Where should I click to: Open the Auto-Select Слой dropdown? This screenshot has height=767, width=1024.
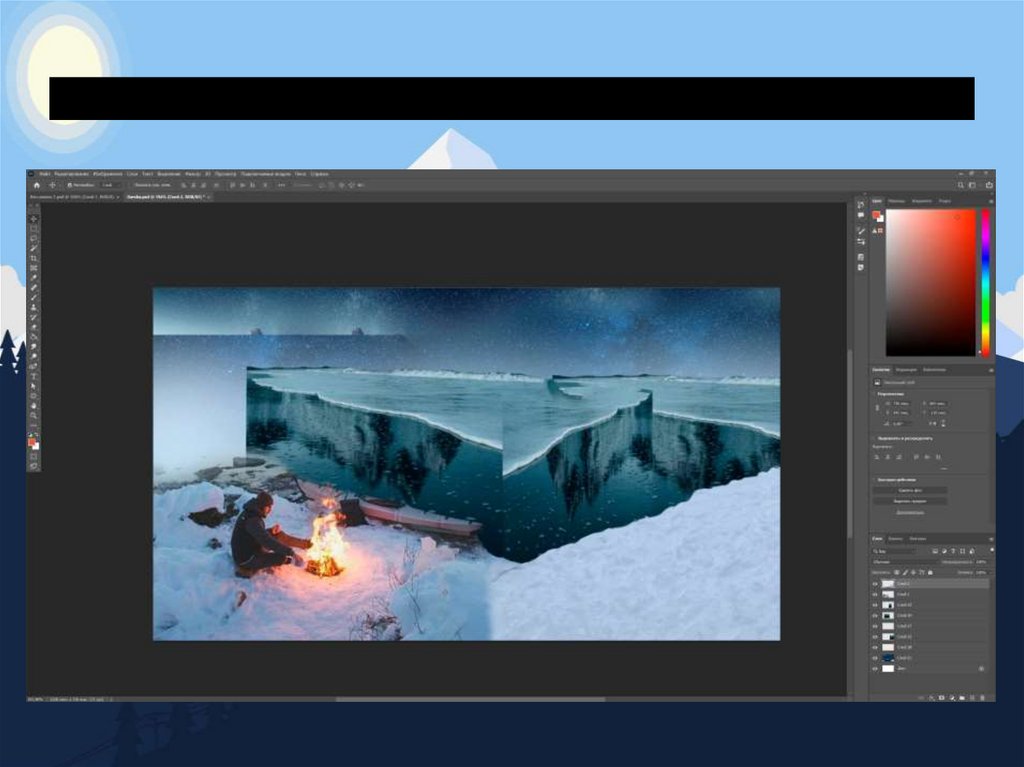coord(110,186)
